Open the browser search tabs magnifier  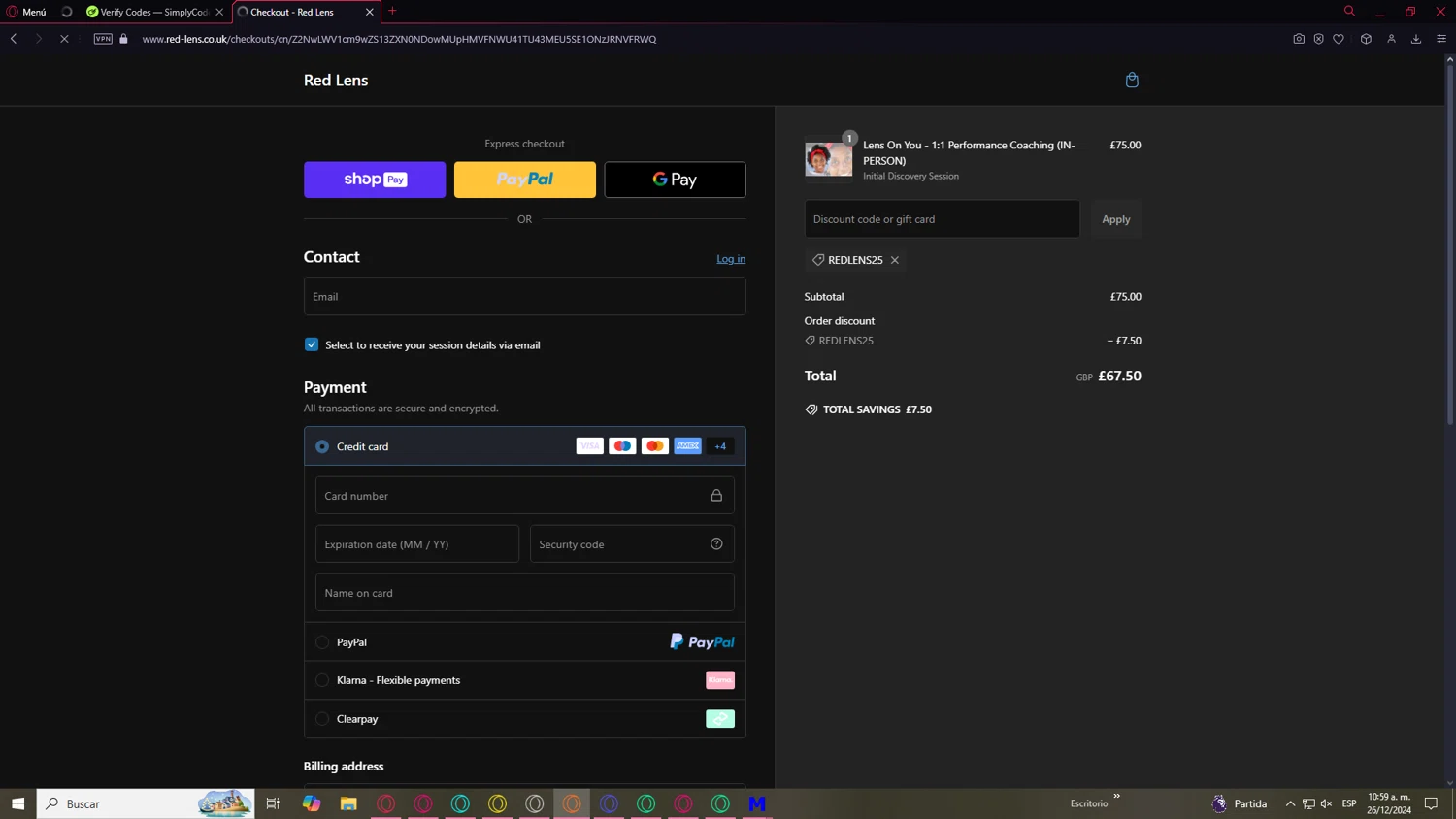[x=1349, y=12]
